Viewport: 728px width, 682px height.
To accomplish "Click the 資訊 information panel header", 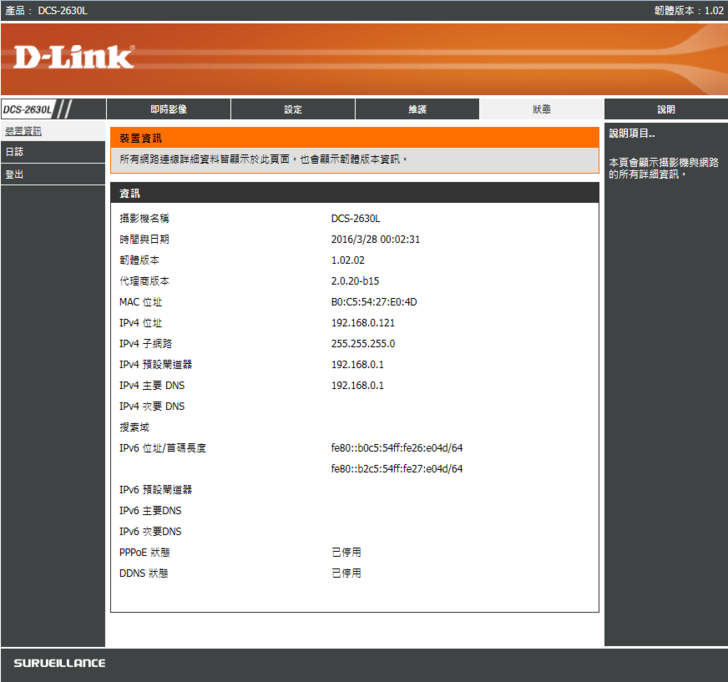I will (x=354, y=193).
